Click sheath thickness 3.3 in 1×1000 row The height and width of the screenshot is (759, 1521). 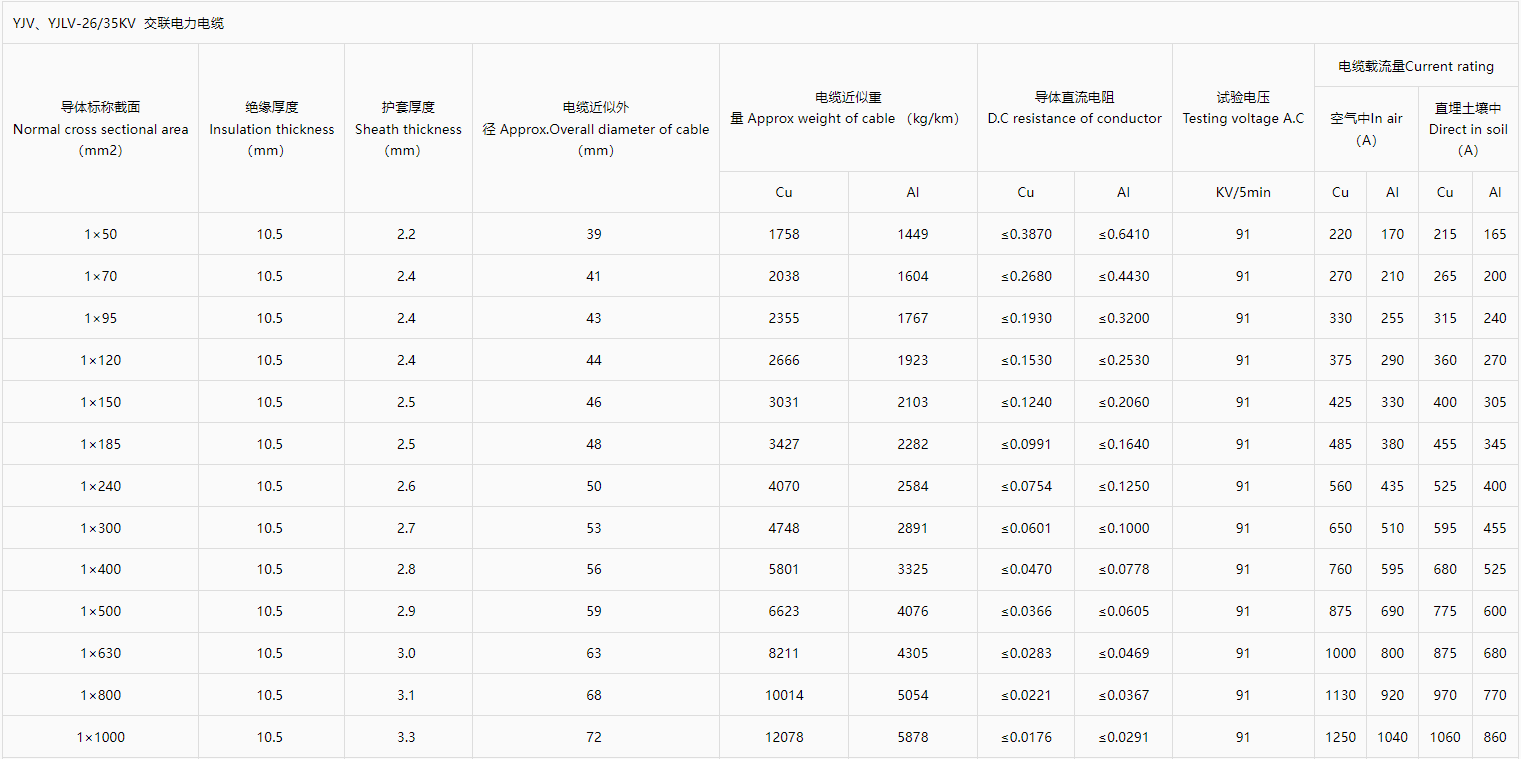click(406, 737)
